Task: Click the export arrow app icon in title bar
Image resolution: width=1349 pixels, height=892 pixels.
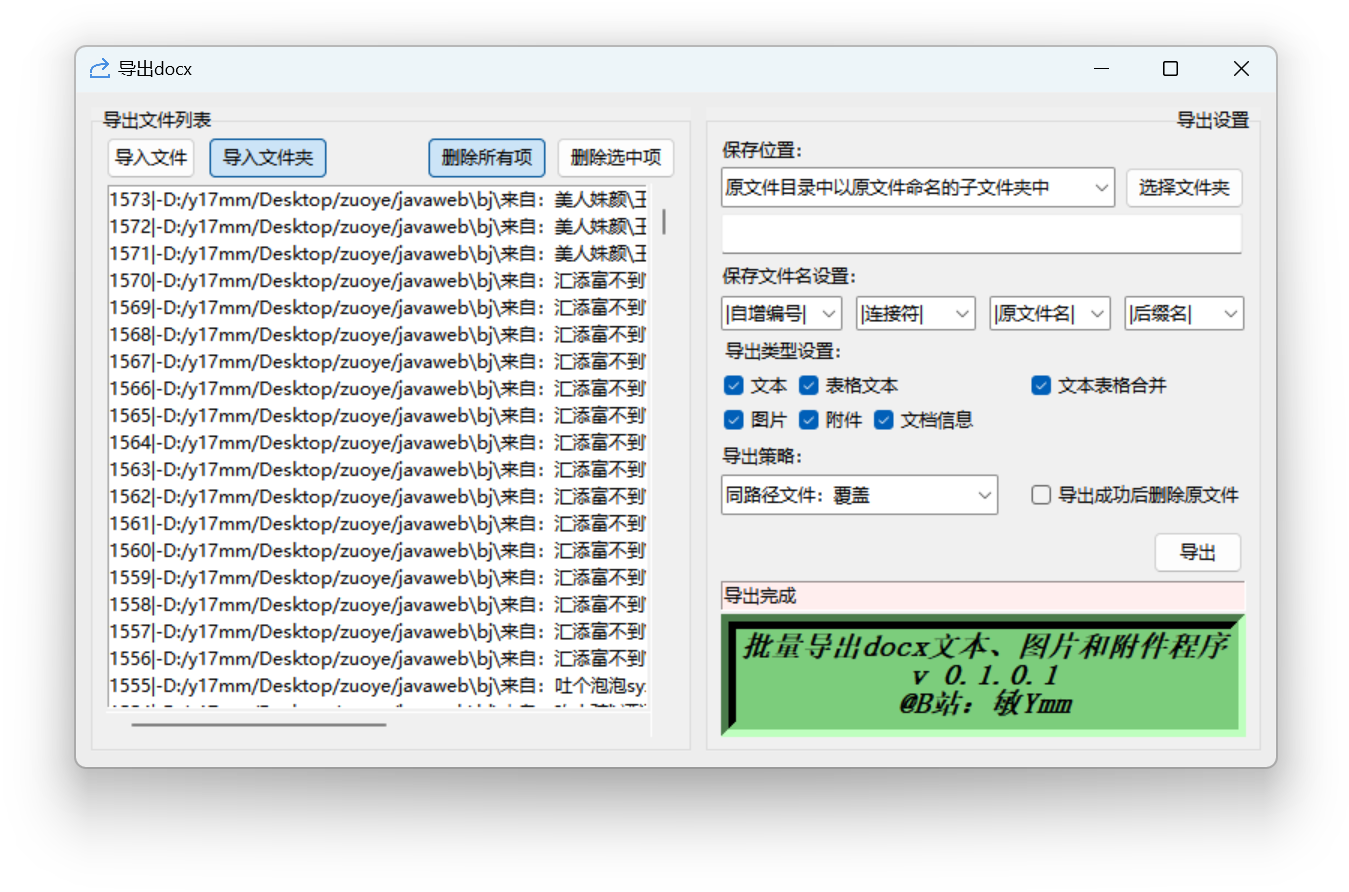Action: pos(99,69)
